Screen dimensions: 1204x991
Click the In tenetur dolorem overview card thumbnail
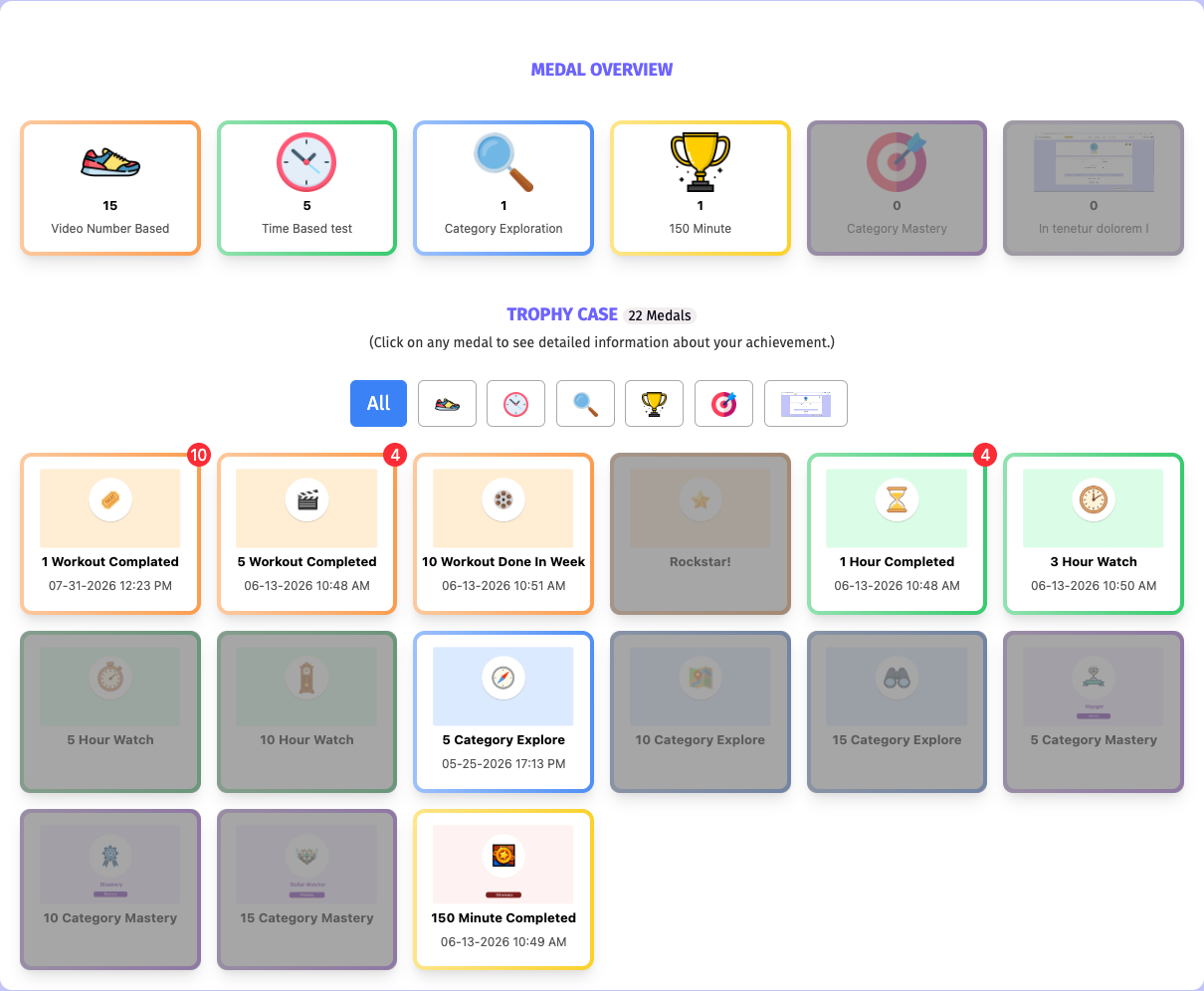tap(1094, 162)
